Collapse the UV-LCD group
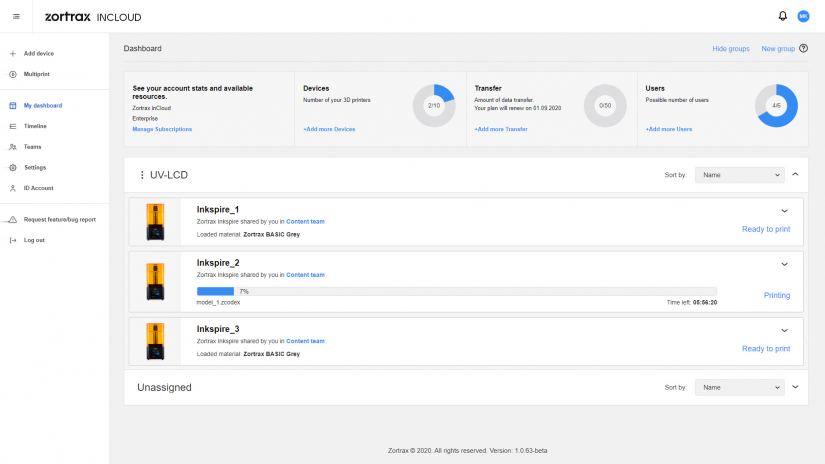The image size is (825, 464). tap(795, 174)
